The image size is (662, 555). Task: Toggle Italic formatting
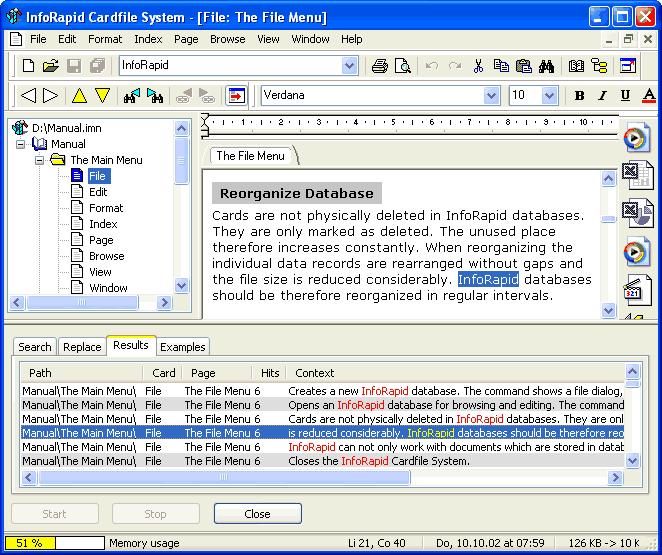tap(602, 96)
